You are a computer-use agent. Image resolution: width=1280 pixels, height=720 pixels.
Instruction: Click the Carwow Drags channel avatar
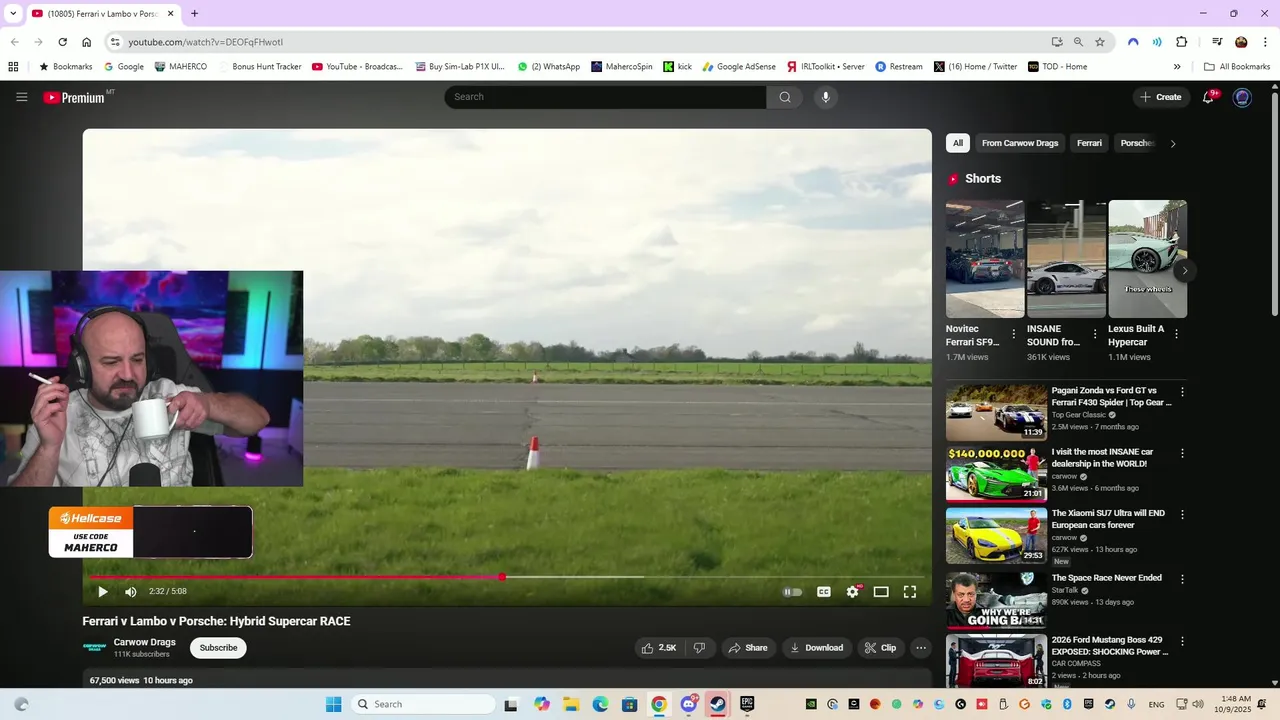click(x=95, y=647)
